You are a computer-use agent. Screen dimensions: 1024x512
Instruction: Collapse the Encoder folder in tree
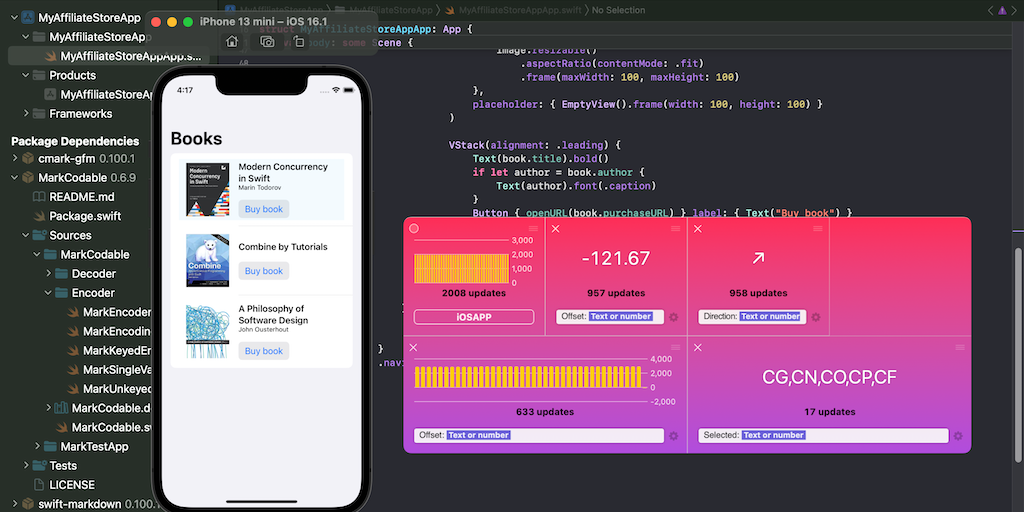pyautogui.click(x=49, y=293)
